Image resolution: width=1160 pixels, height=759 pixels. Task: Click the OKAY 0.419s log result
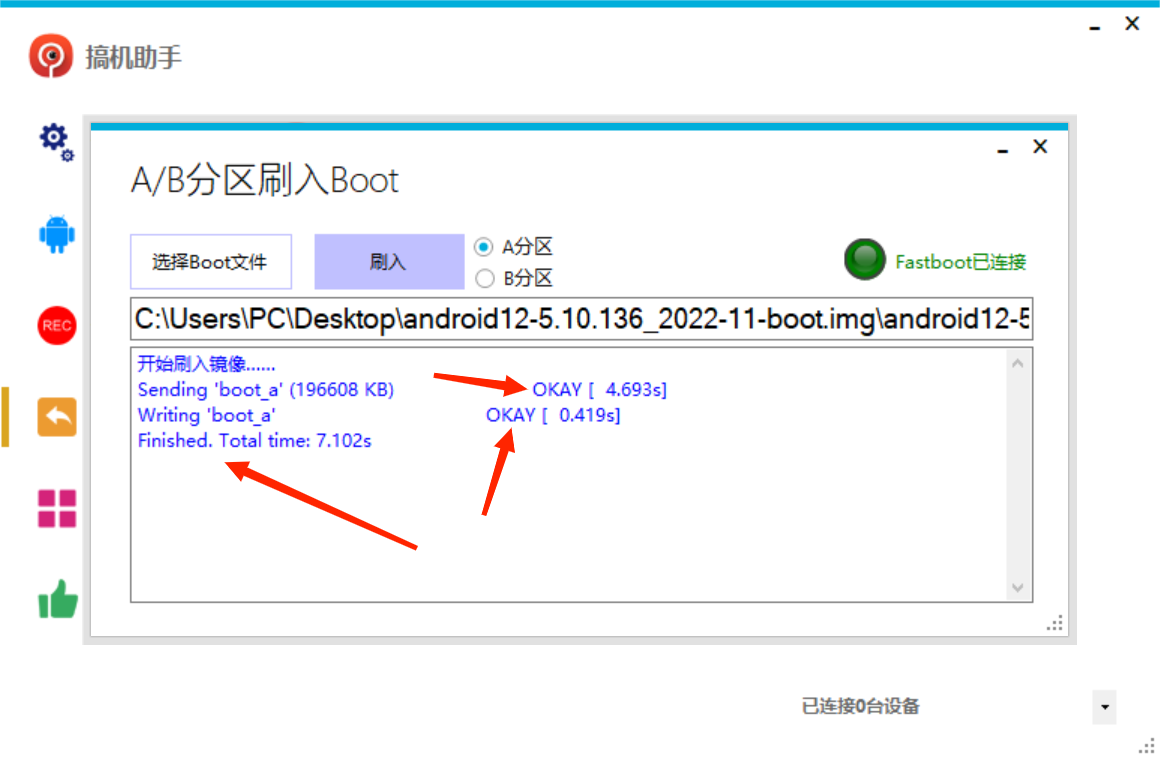tap(553, 415)
